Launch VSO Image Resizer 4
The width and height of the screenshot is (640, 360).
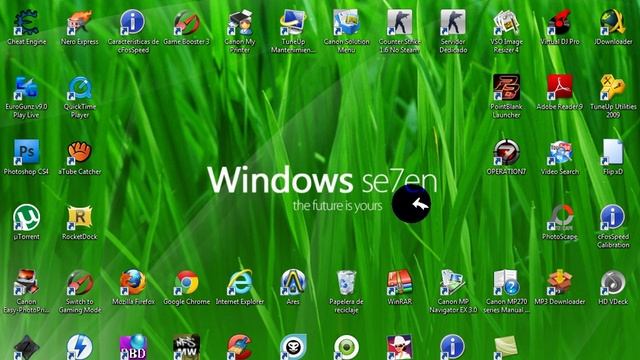tap(506, 22)
